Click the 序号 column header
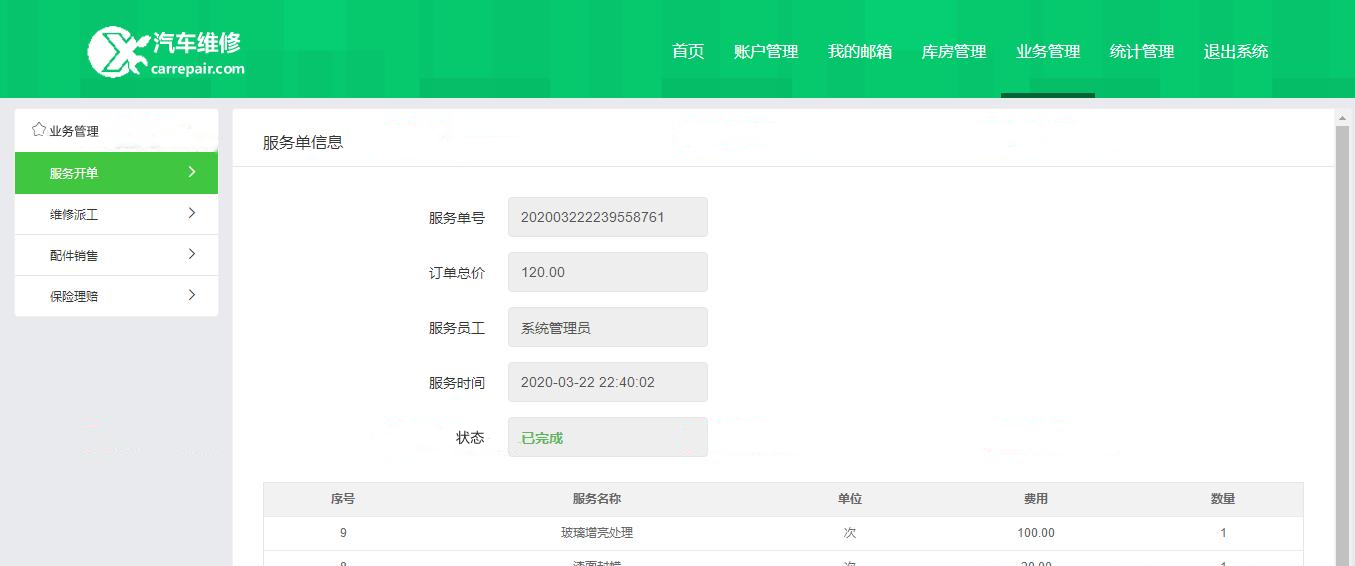The image size is (1355, 566). click(x=343, y=499)
